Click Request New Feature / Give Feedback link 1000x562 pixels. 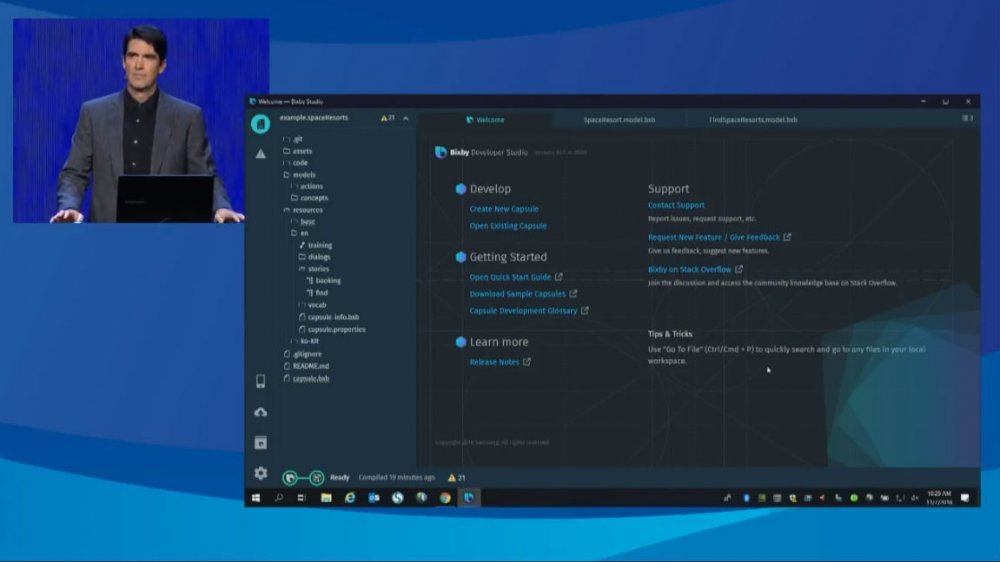tap(714, 237)
